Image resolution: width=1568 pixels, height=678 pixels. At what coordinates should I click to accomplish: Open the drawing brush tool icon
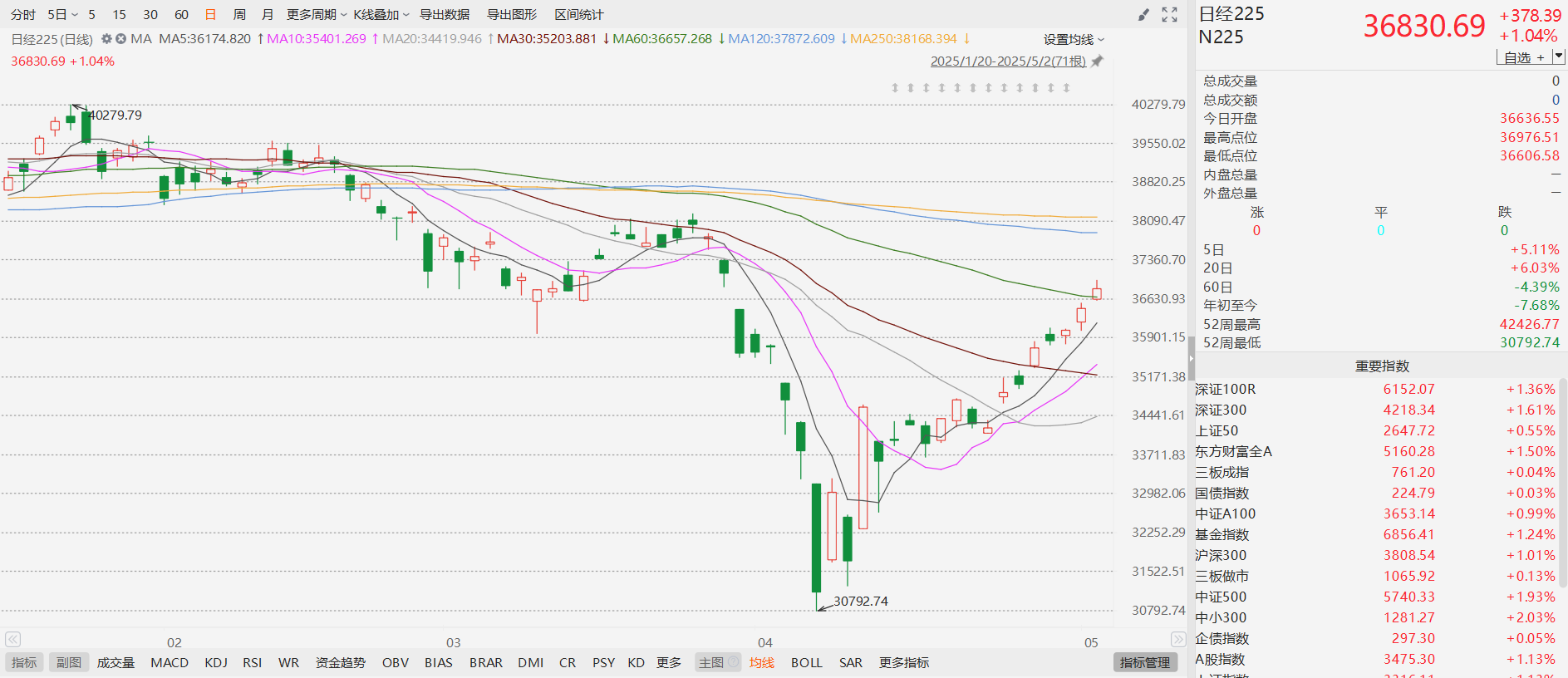(1143, 15)
